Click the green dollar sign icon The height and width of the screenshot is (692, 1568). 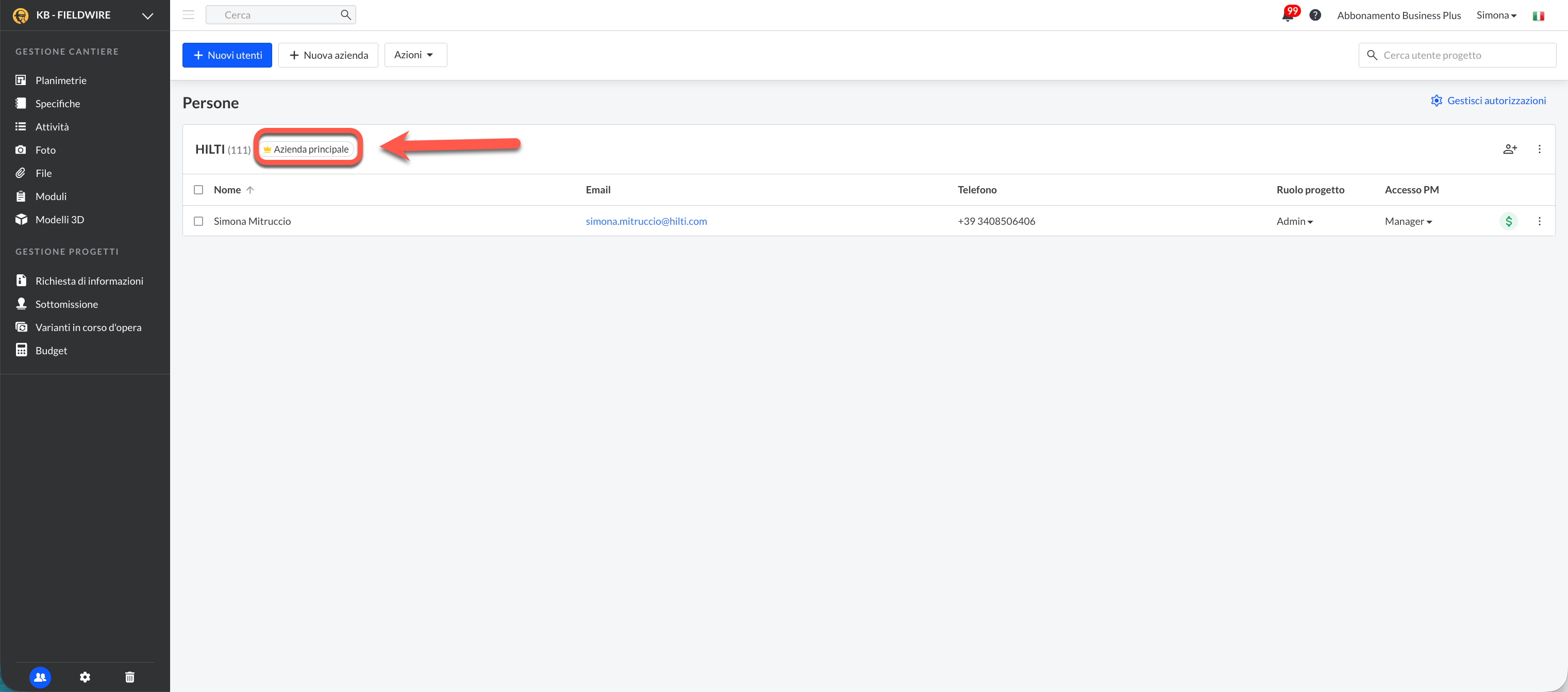[x=1508, y=221]
